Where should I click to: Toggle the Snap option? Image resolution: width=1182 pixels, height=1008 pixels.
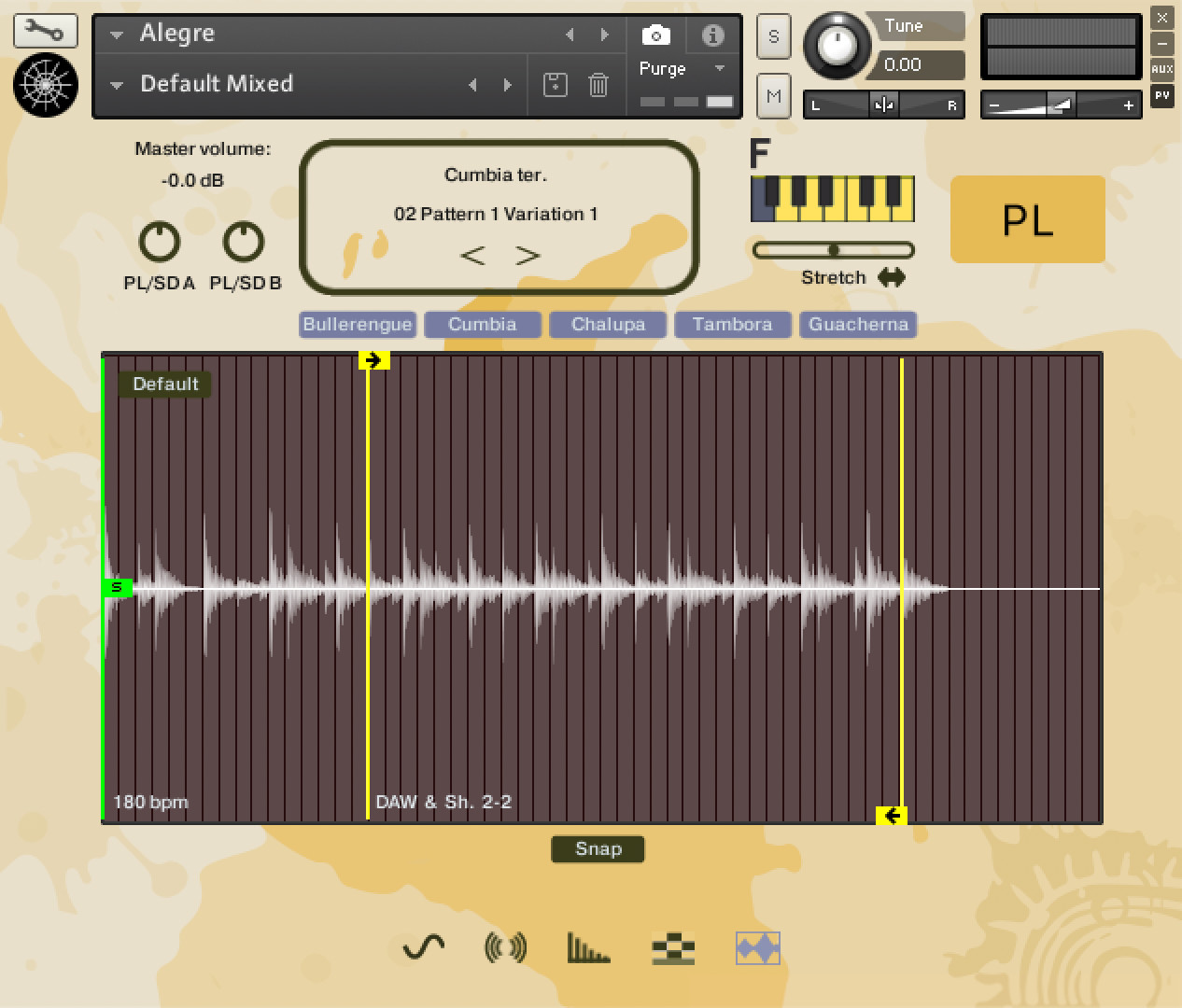pos(598,848)
